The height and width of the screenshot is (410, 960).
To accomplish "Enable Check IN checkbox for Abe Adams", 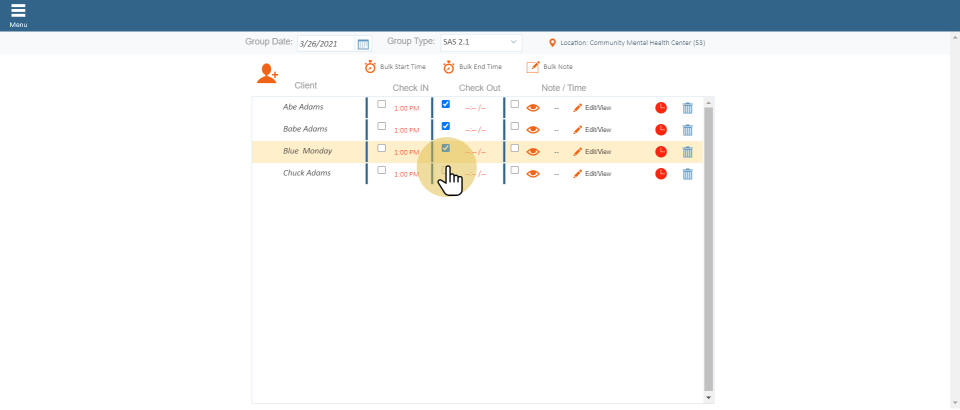I will click(x=381, y=104).
